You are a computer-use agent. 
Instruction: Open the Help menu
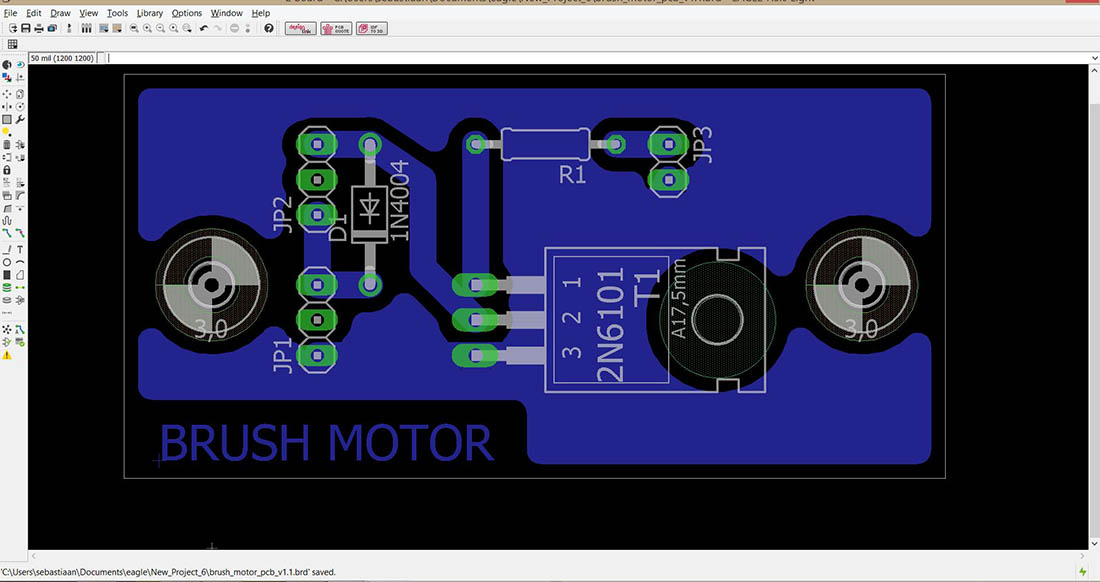(x=260, y=13)
